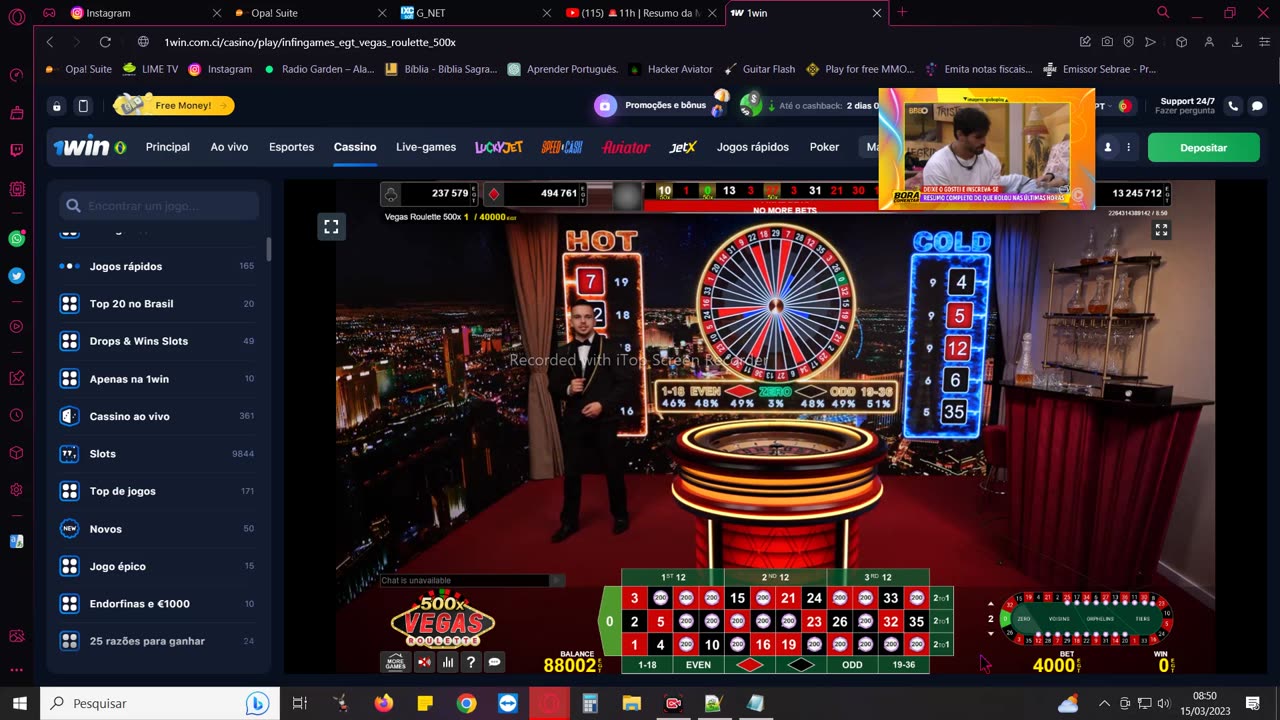This screenshot has height=720, width=1280.
Task: Open the game chat bubble icon
Action: 494,662
